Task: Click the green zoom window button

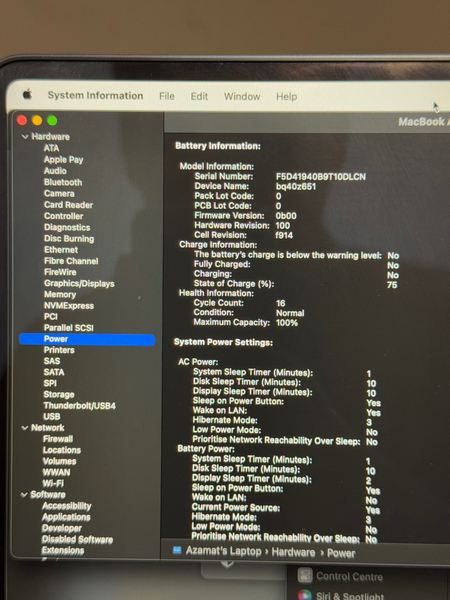Action: point(52,121)
